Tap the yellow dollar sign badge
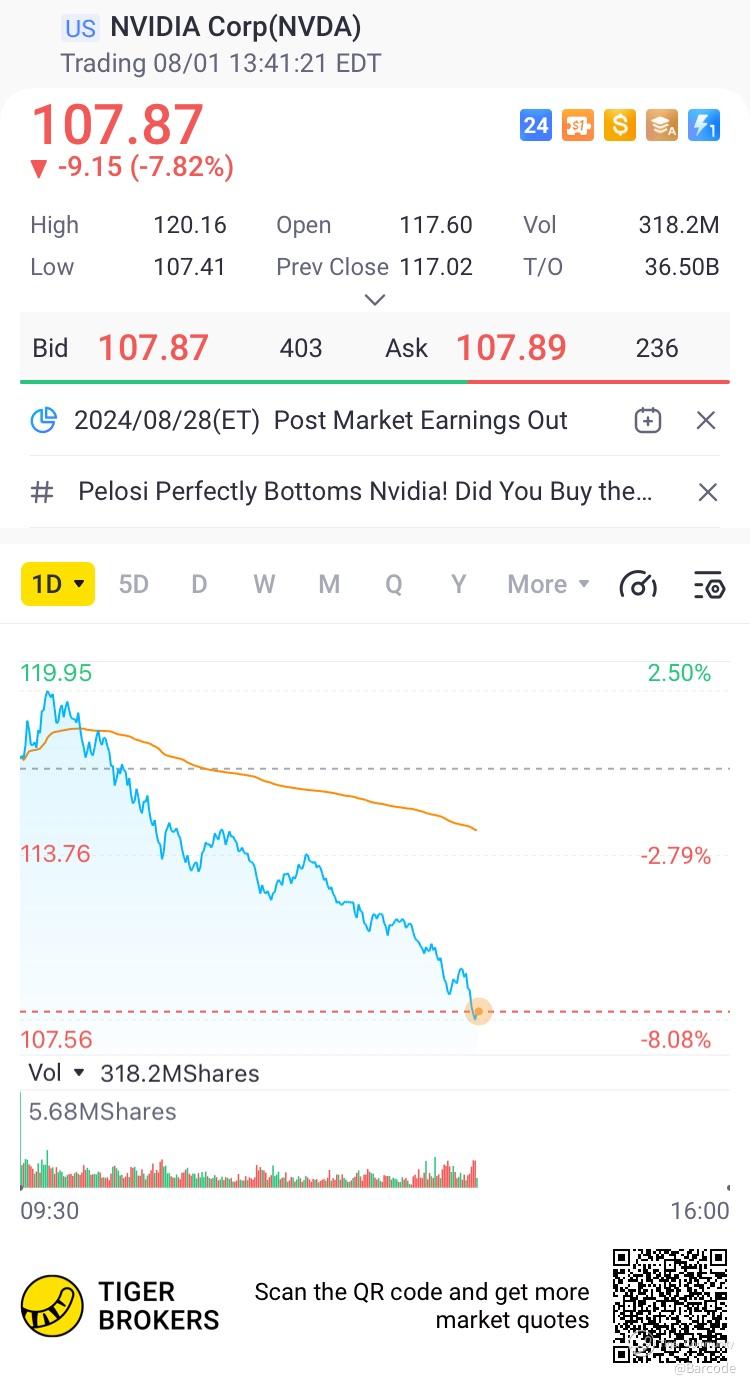The height and width of the screenshot is (1386, 750). 619,125
